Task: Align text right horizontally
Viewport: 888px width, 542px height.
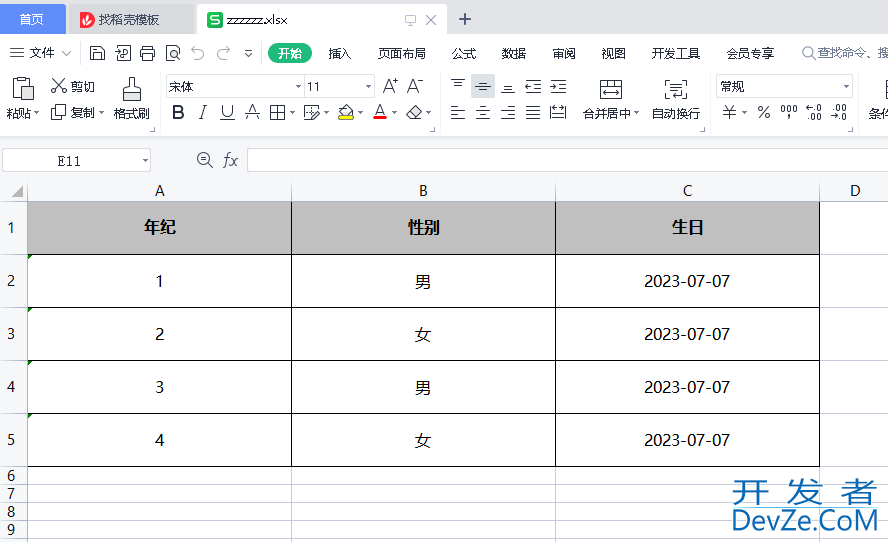Action: [508, 112]
